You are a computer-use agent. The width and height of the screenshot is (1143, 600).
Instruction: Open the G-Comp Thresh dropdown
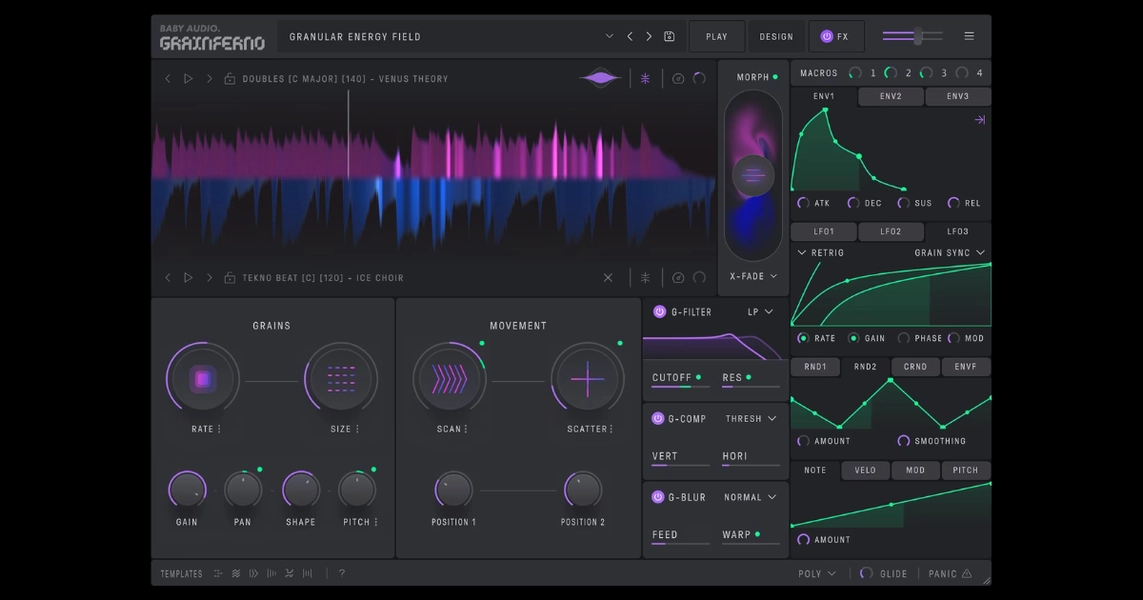click(x=751, y=418)
